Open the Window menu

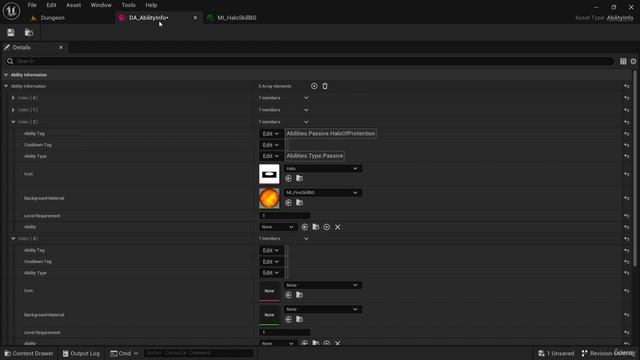(x=101, y=5)
